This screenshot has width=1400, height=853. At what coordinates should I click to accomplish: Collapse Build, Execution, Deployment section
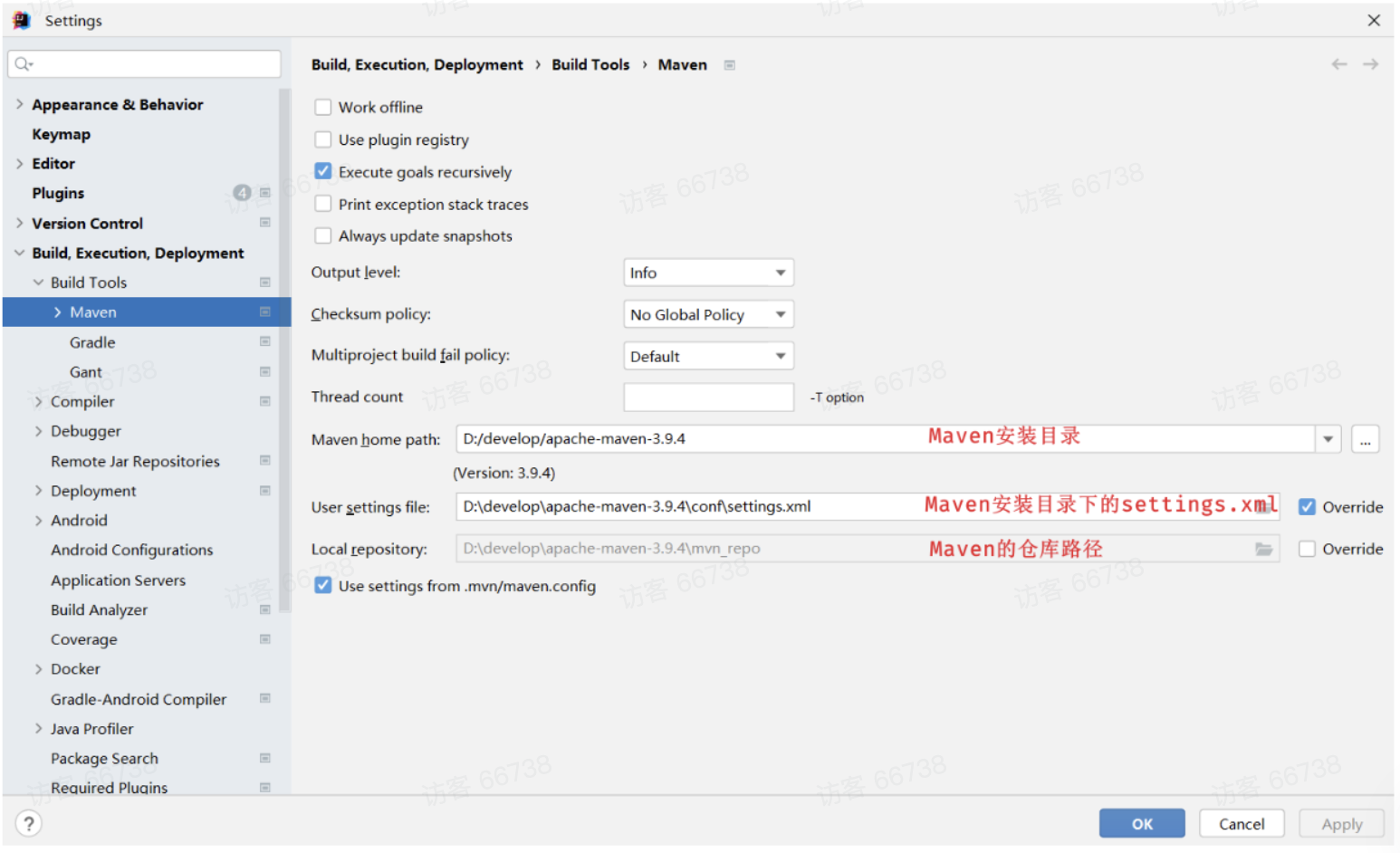pyautogui.click(x=19, y=253)
